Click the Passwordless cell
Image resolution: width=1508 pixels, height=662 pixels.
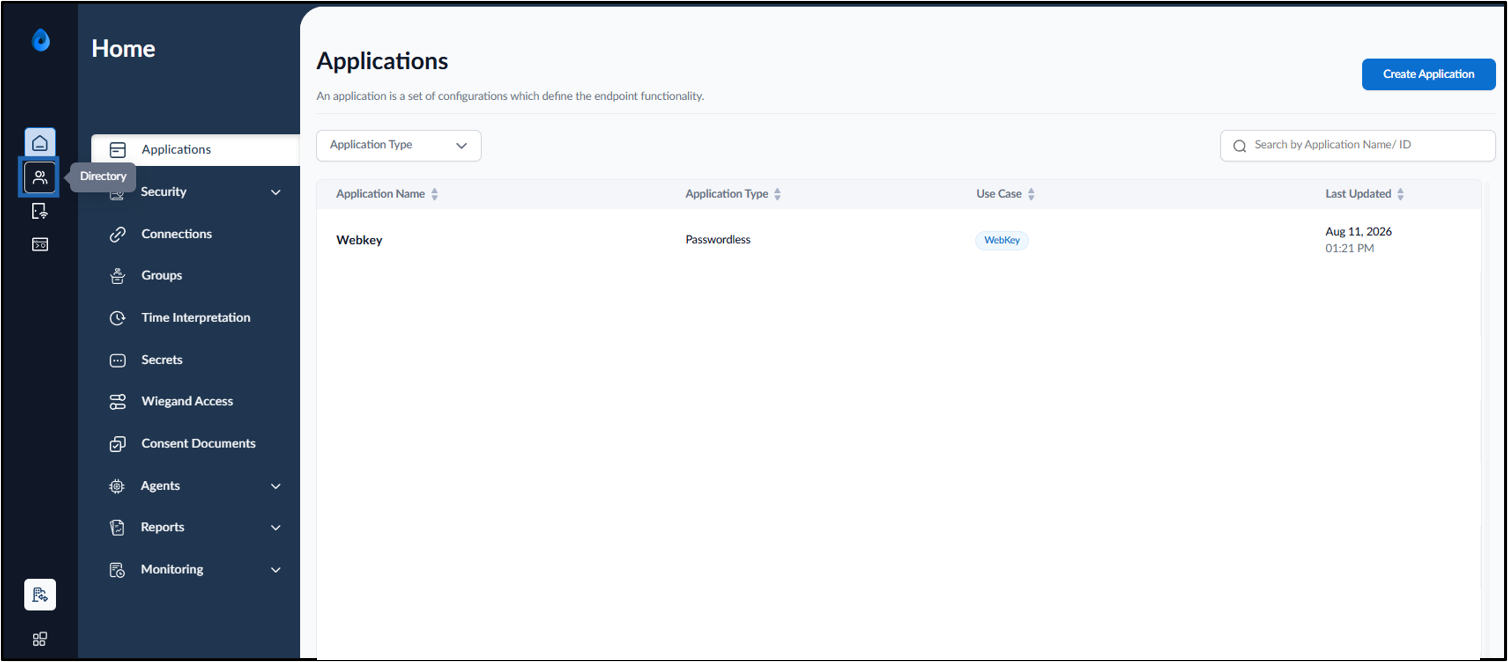click(718, 240)
